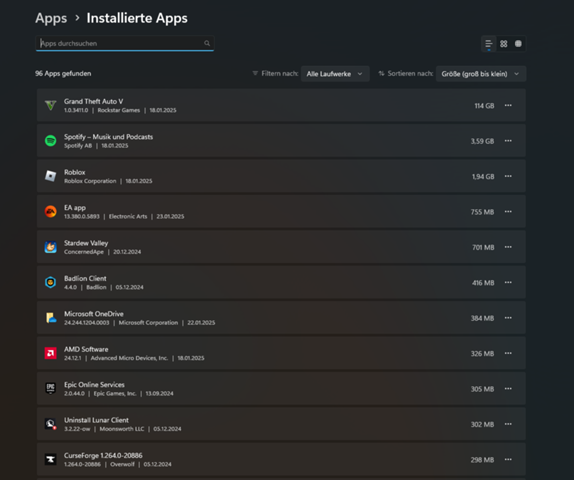
Task: Click the 326 MB size value
Action: [482, 354]
